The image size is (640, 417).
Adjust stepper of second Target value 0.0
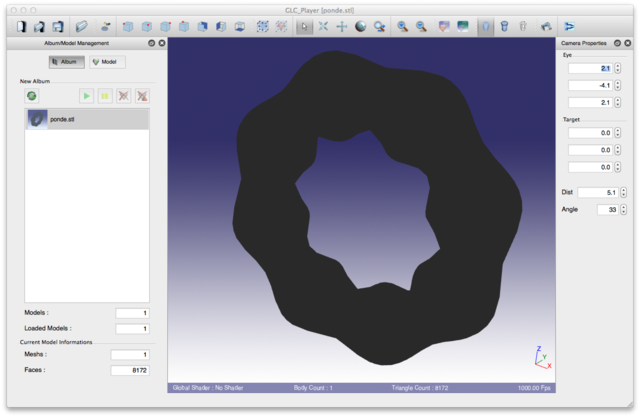[x=618, y=150]
